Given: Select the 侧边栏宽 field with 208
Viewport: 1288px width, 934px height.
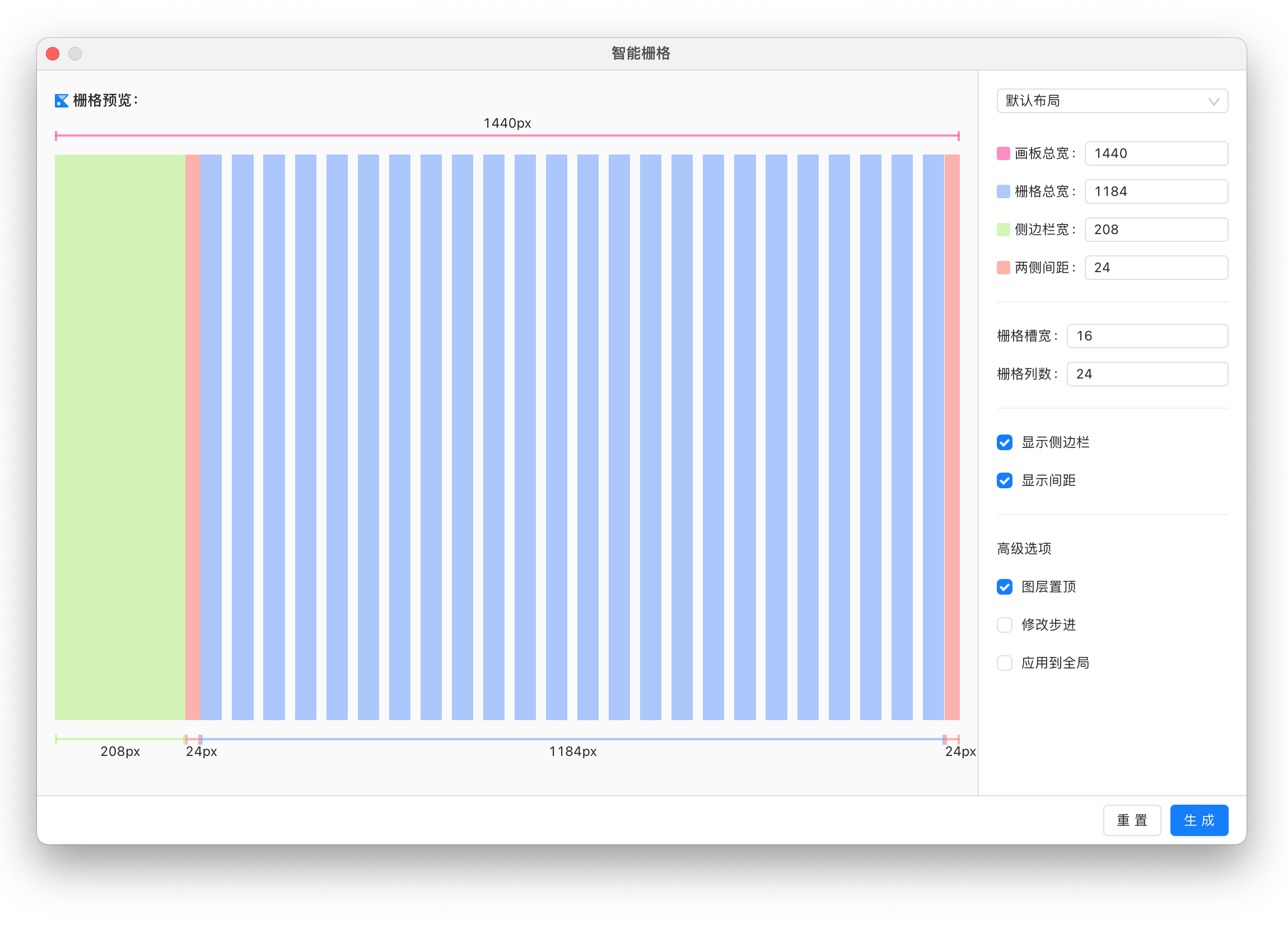Looking at the screenshot, I should click(x=1156, y=230).
